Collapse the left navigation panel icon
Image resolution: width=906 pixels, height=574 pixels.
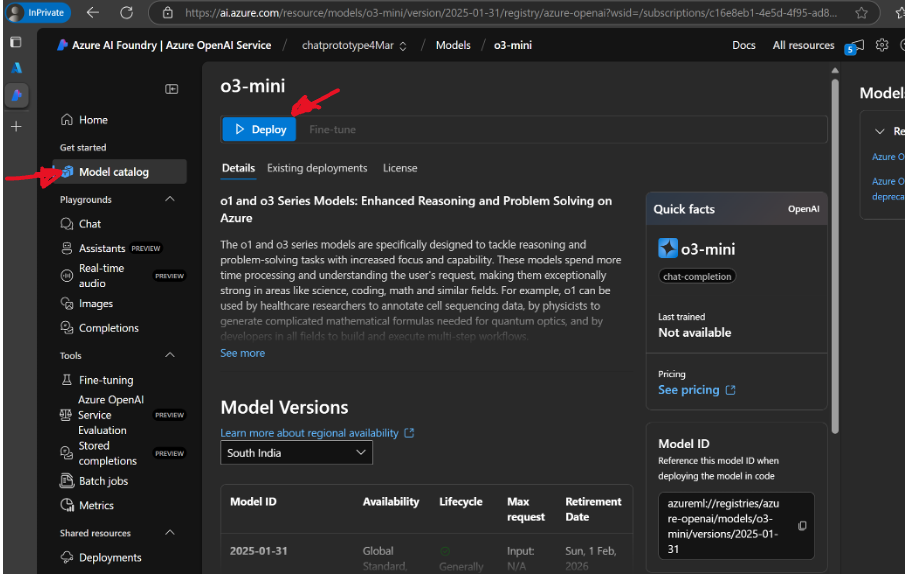point(172,89)
